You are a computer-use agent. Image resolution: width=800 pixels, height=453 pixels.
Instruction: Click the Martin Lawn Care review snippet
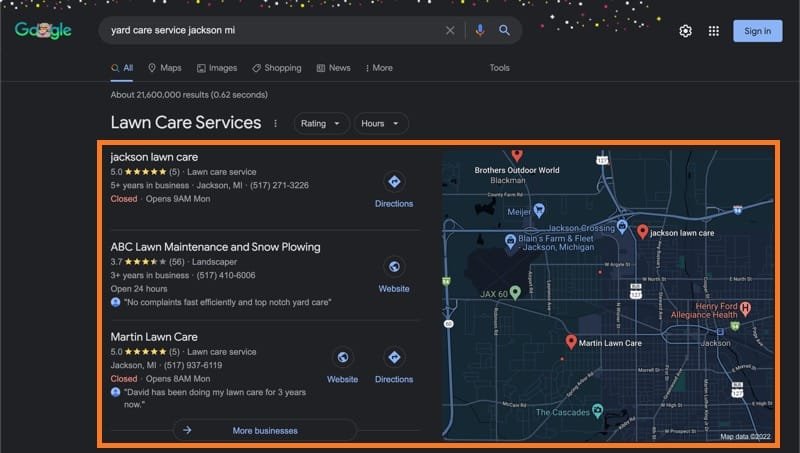(215, 398)
